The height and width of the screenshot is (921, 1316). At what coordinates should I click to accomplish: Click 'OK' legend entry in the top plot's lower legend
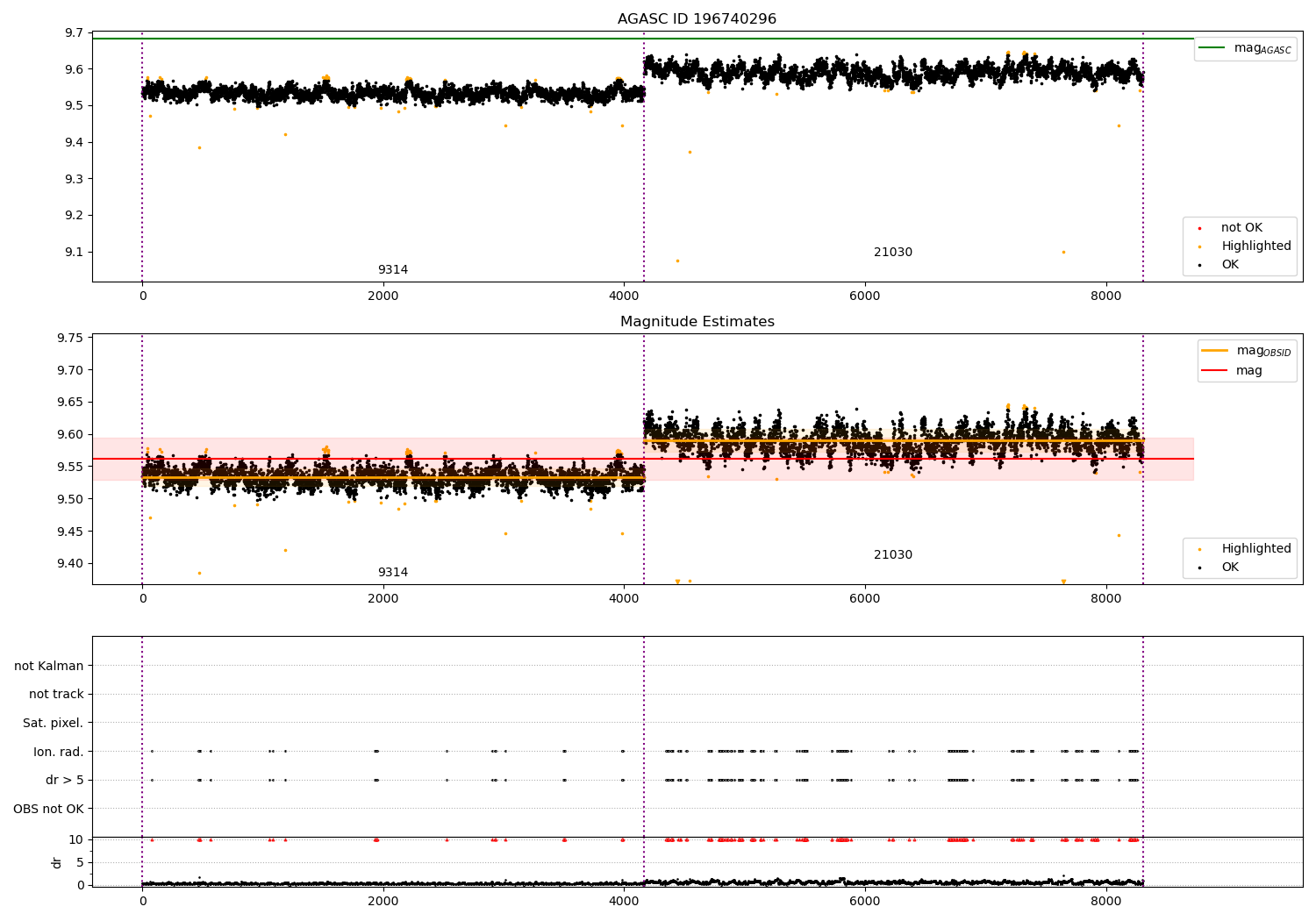pyautogui.click(x=1230, y=265)
